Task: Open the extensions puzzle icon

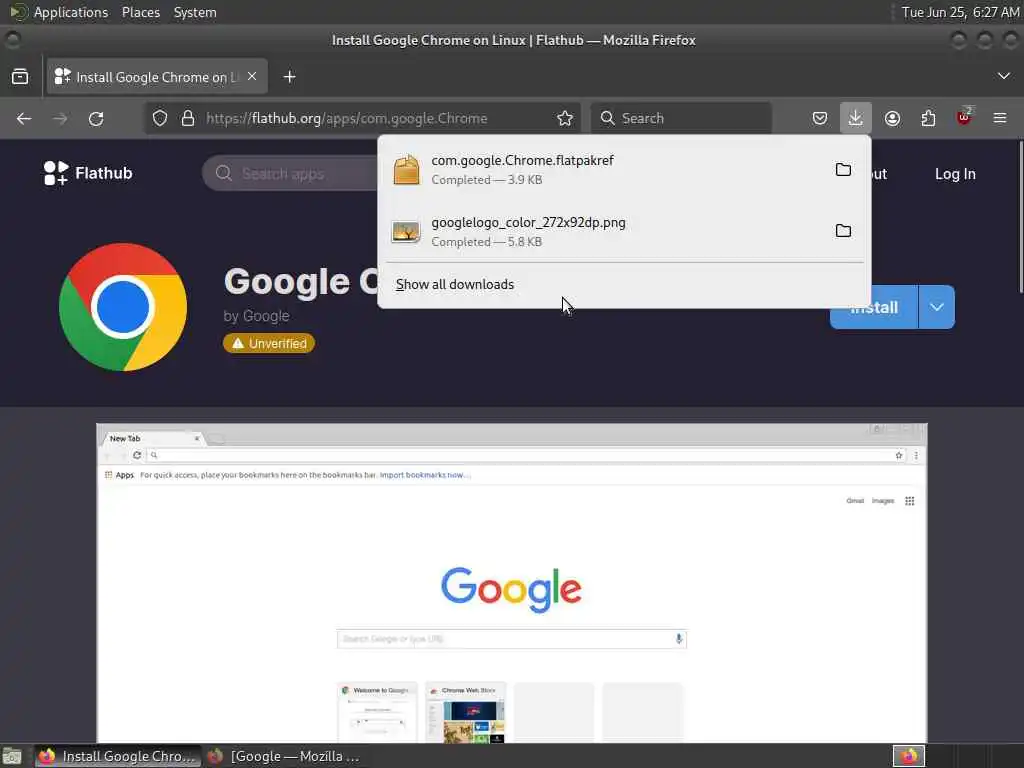Action: pos(928,118)
